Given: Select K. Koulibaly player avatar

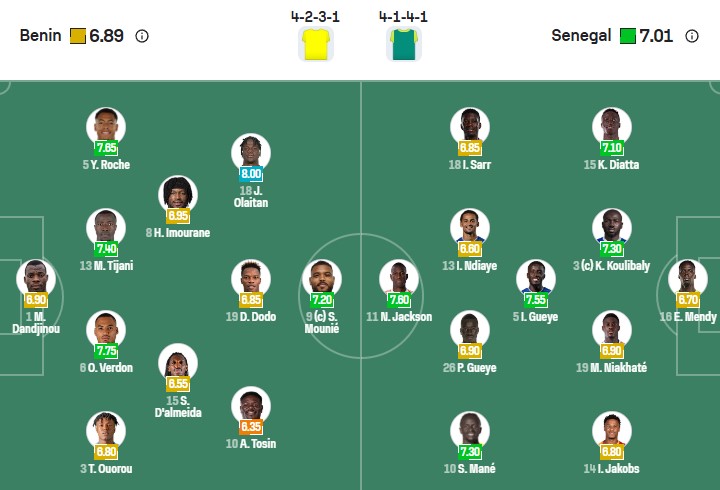Looking at the screenshot, I should tap(611, 227).
